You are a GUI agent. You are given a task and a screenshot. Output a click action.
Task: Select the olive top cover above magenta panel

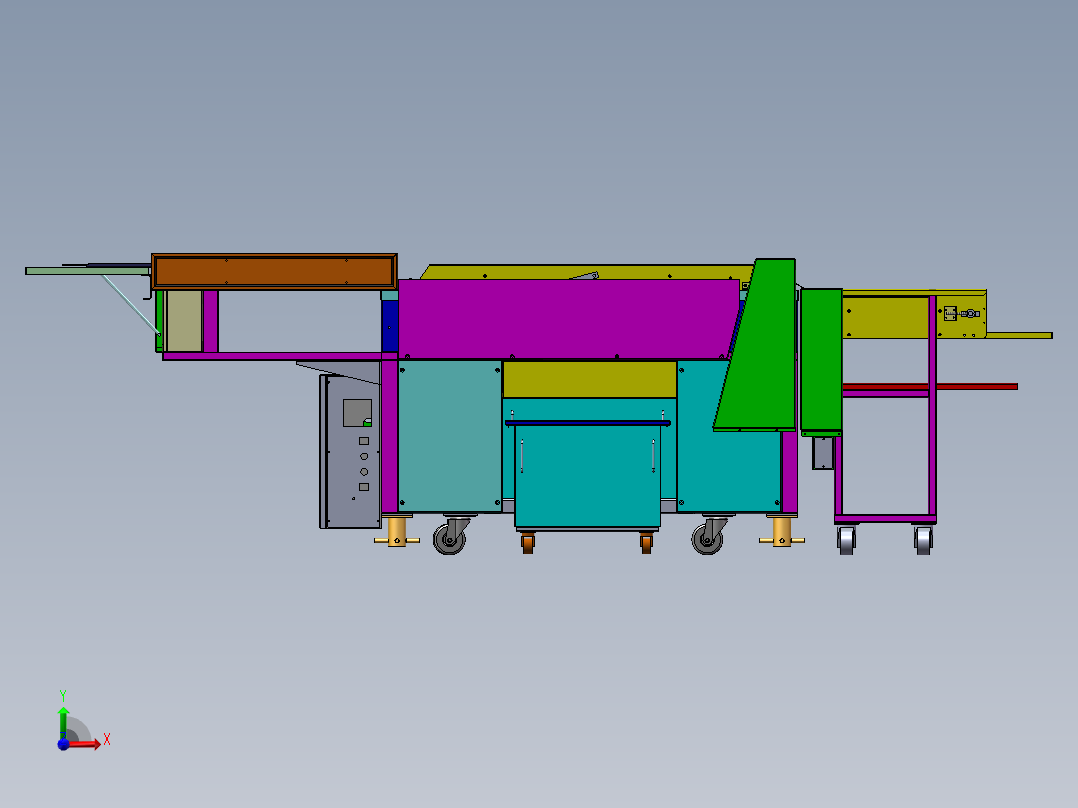pyautogui.click(x=588, y=272)
